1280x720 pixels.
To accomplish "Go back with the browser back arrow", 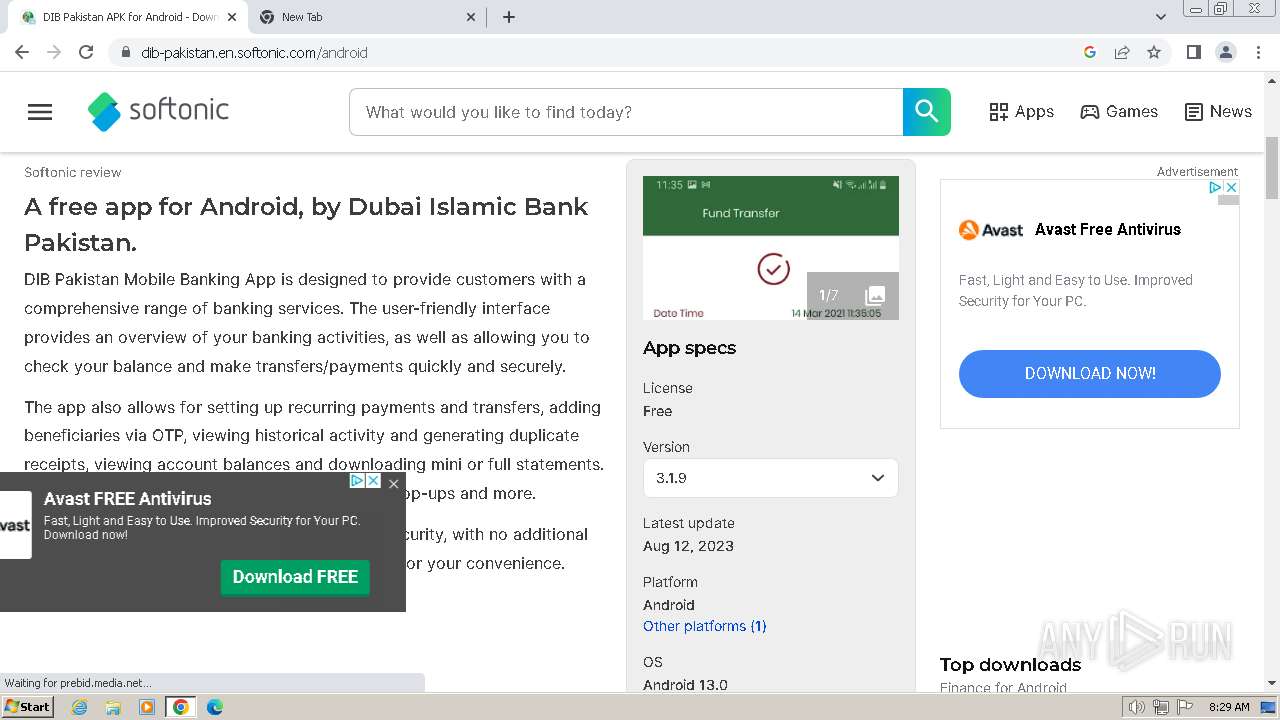I will coord(22,52).
